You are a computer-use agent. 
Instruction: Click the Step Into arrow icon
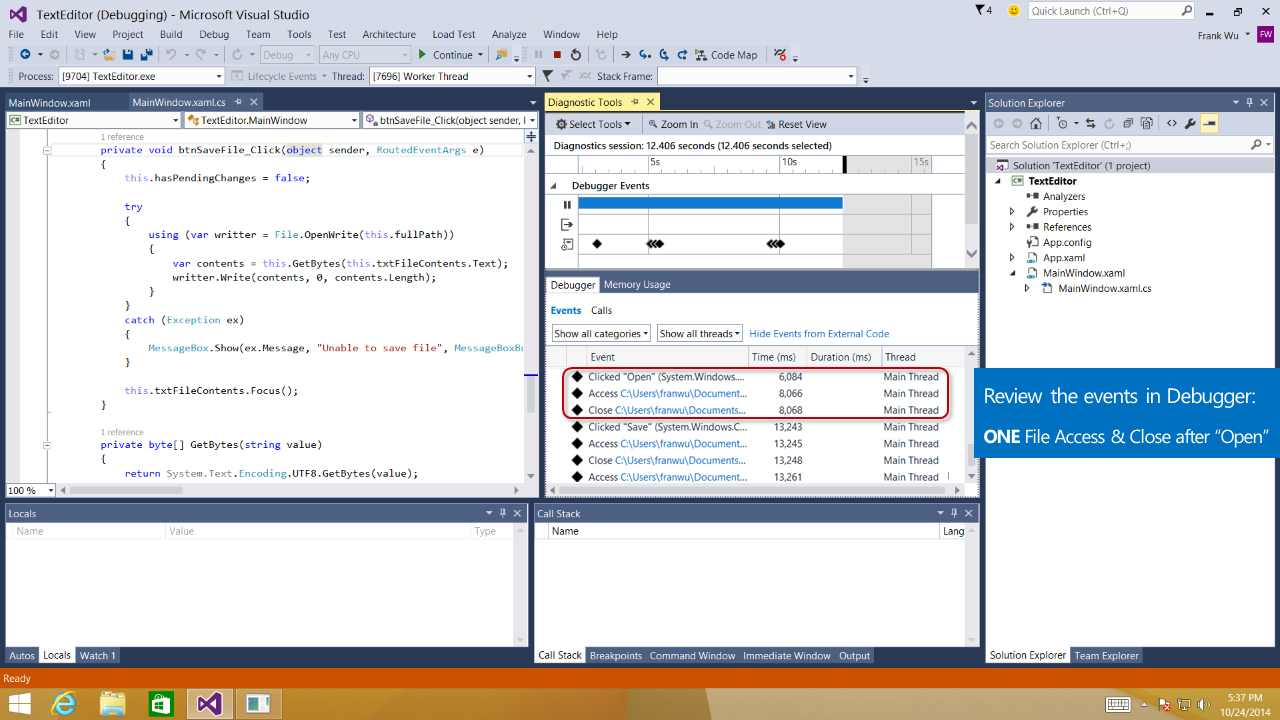click(644, 55)
